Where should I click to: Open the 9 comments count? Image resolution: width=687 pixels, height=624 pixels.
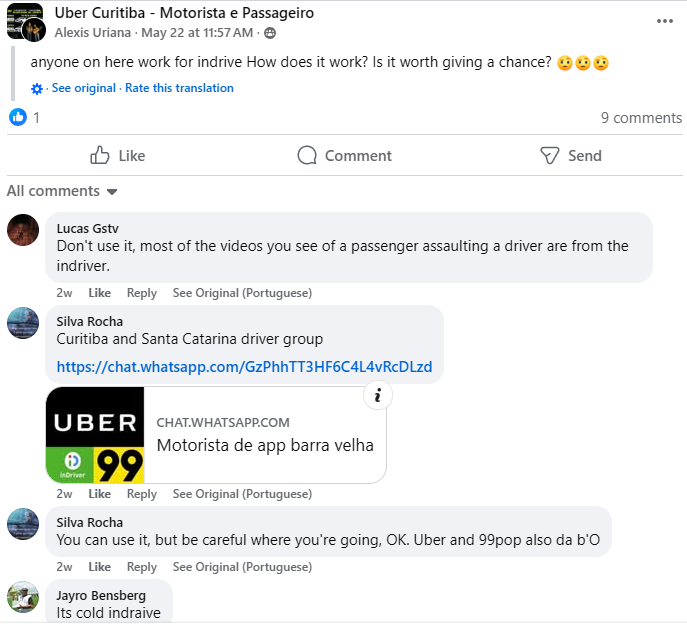pos(641,118)
